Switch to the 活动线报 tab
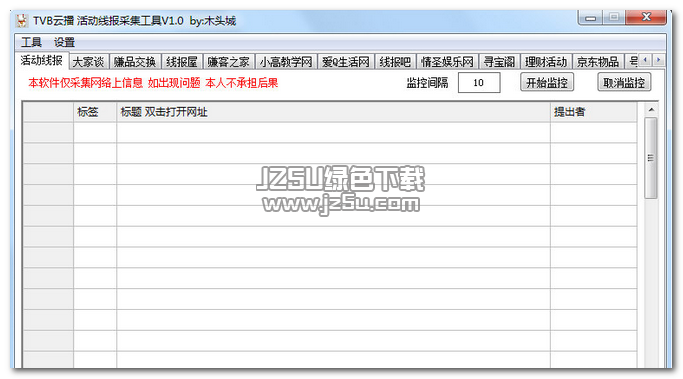The width and height of the screenshot is (683, 379). 41,61
